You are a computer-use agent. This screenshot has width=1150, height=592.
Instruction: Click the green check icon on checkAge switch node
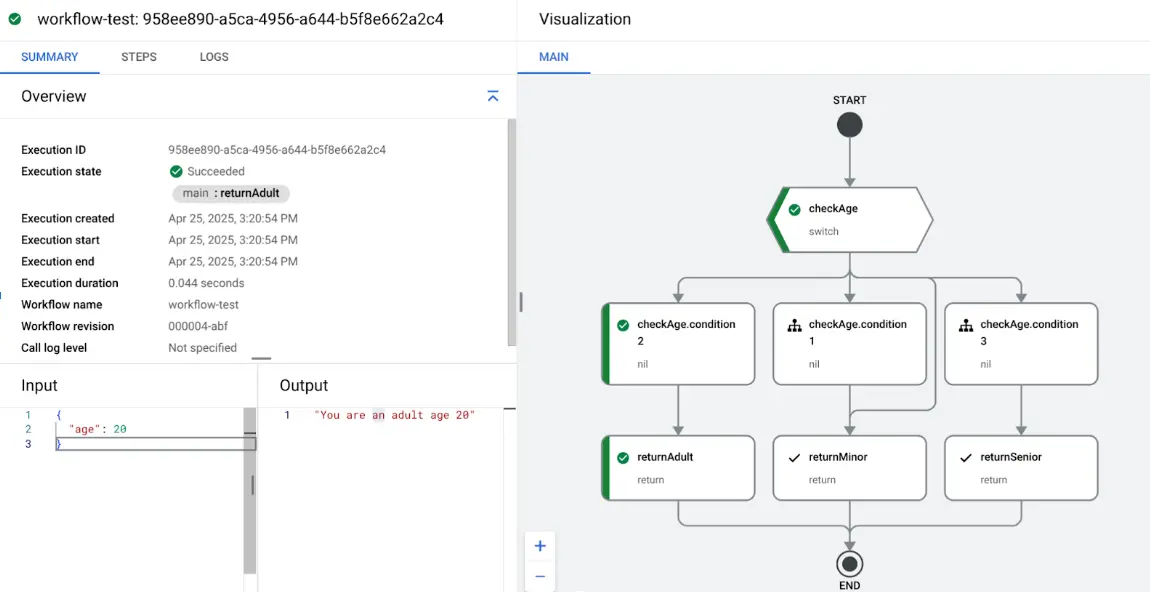(793, 209)
